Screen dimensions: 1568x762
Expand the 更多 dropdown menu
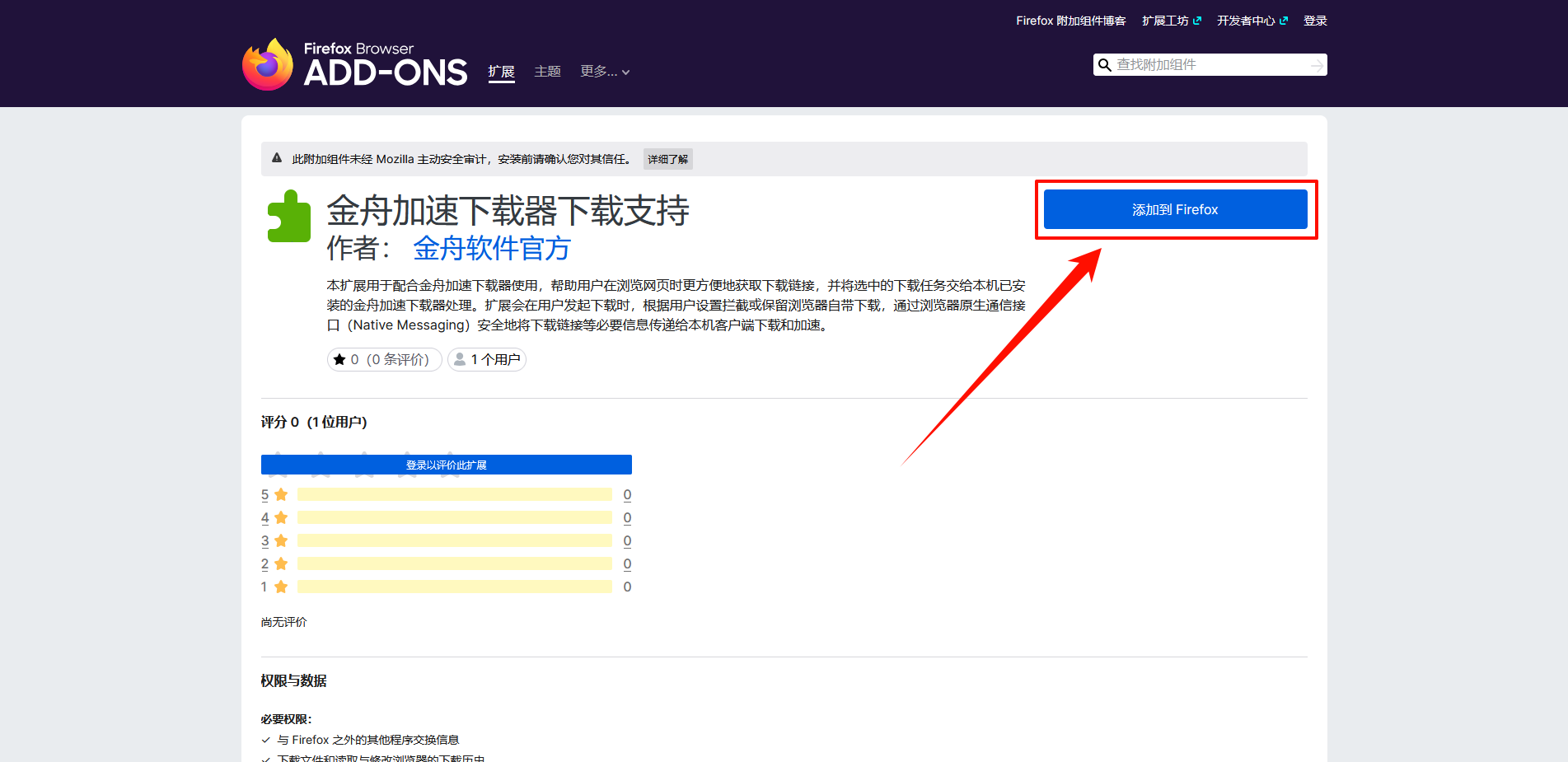605,72
